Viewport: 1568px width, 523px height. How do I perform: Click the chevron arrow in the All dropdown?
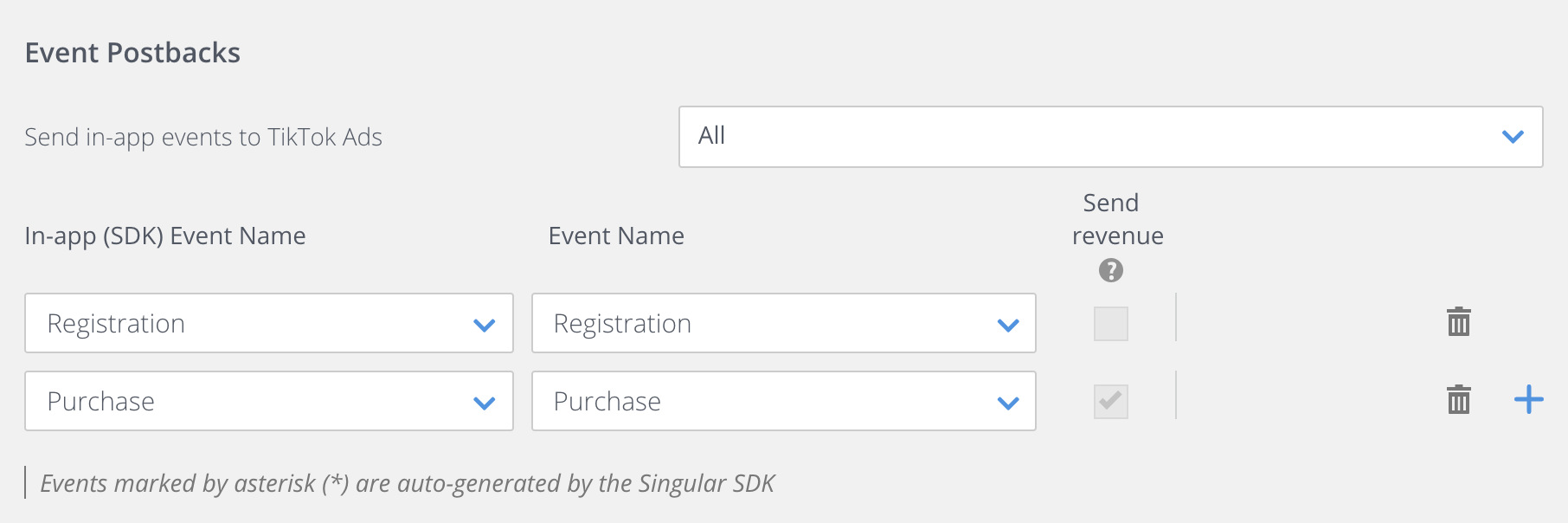[1513, 137]
